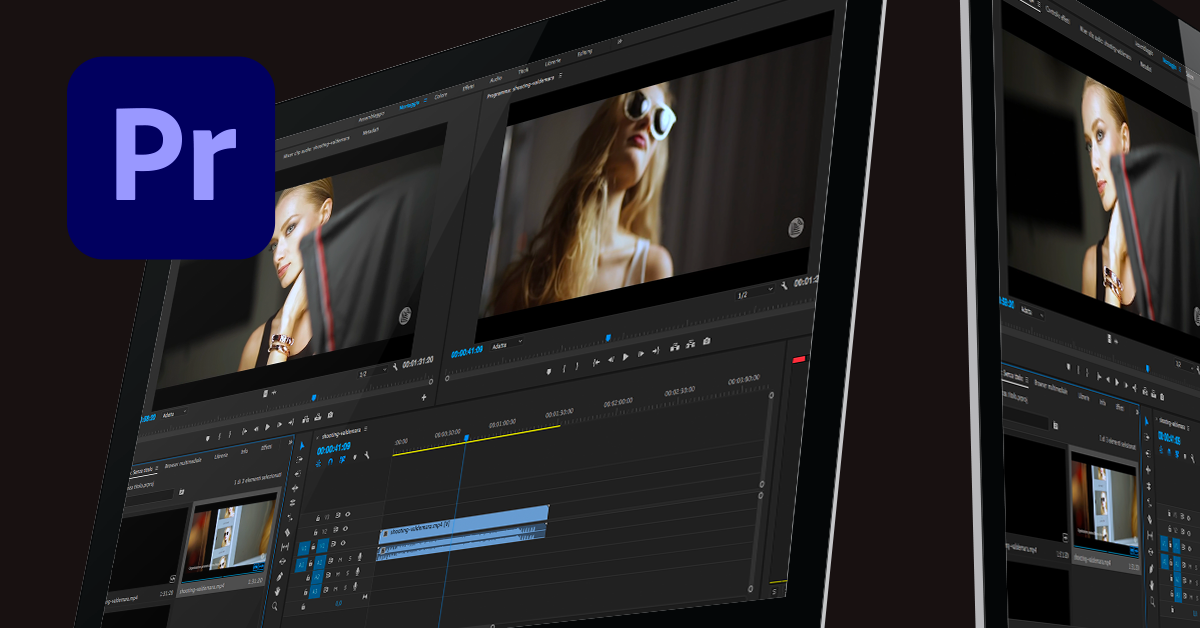
Task: Step back one frame in Program Monitor
Action: tap(611, 360)
